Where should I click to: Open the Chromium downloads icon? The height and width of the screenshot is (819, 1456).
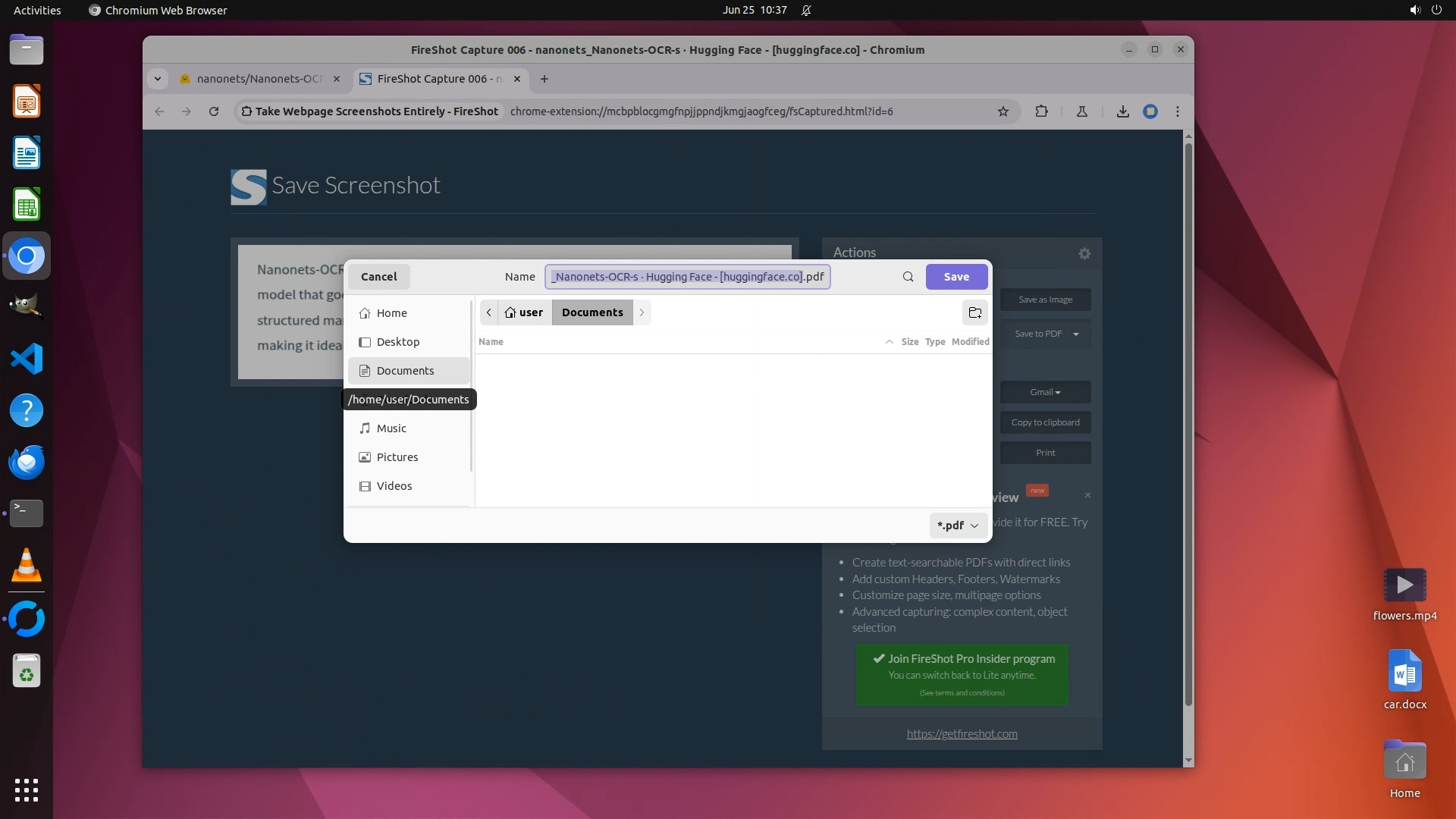[x=1122, y=111]
